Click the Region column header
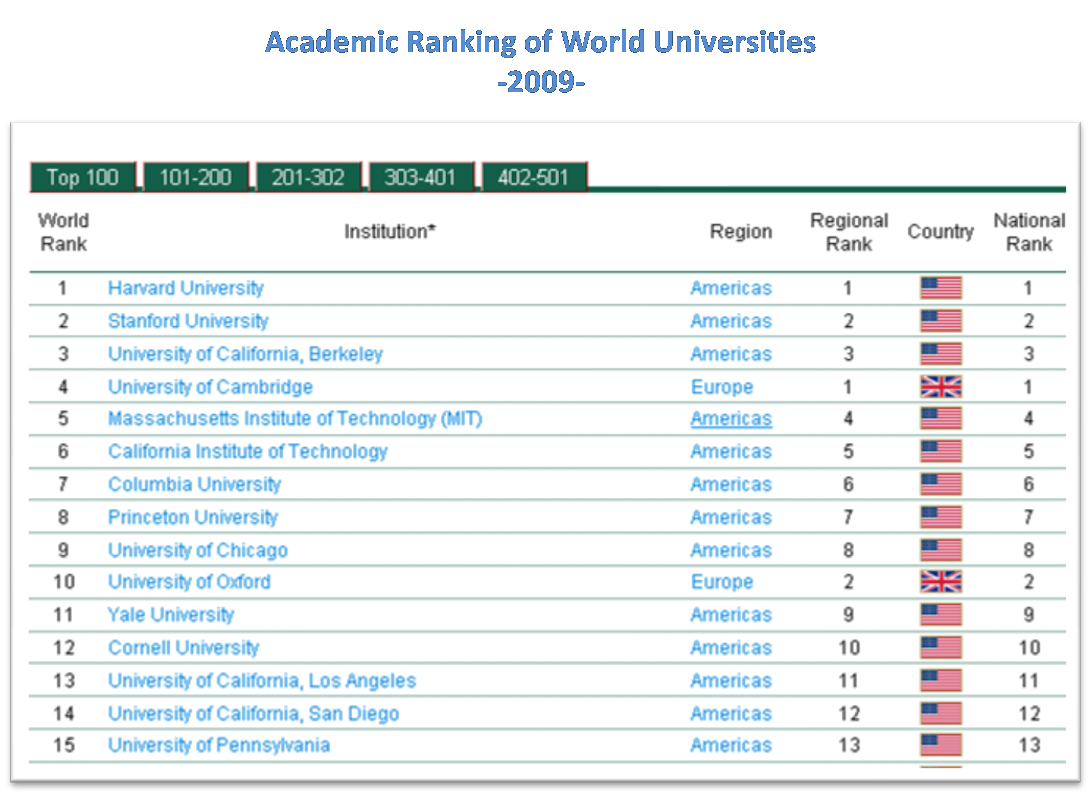This screenshot has height=797, width=1092. point(741,231)
